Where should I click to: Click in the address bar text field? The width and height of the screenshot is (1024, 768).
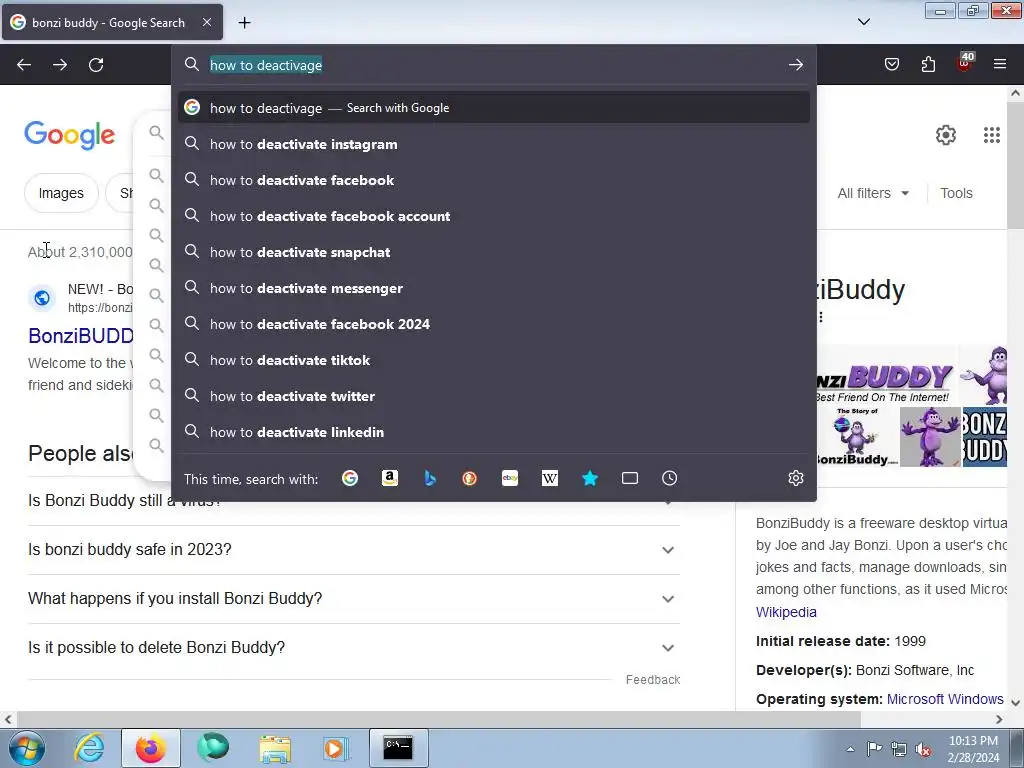[x=494, y=65]
